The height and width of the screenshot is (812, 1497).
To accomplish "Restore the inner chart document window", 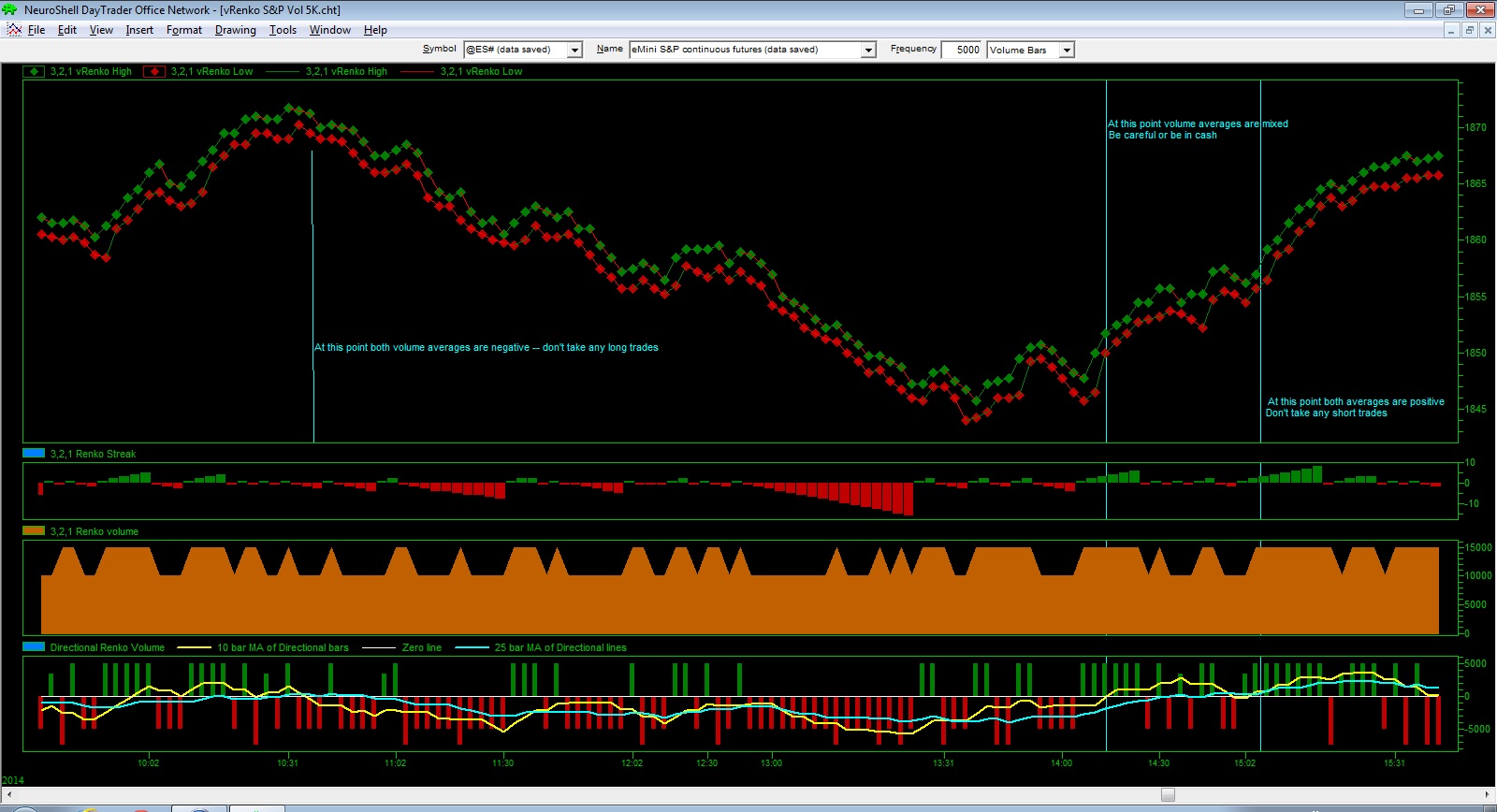I will pos(1469,30).
